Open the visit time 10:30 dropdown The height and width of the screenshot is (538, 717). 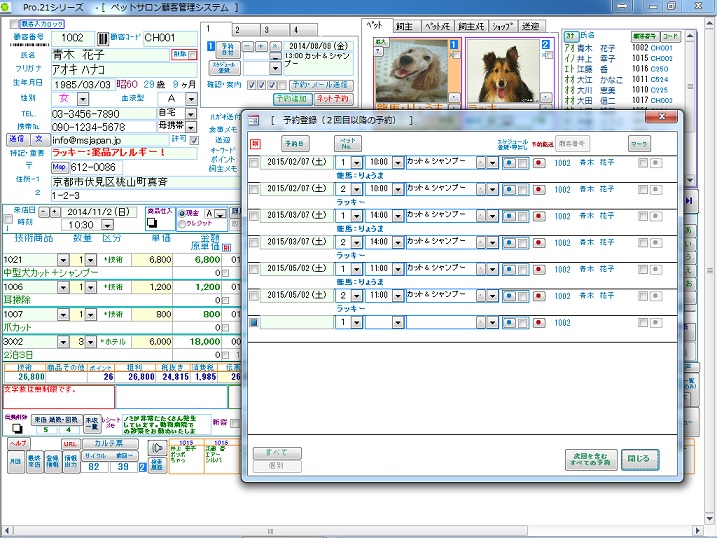107,225
